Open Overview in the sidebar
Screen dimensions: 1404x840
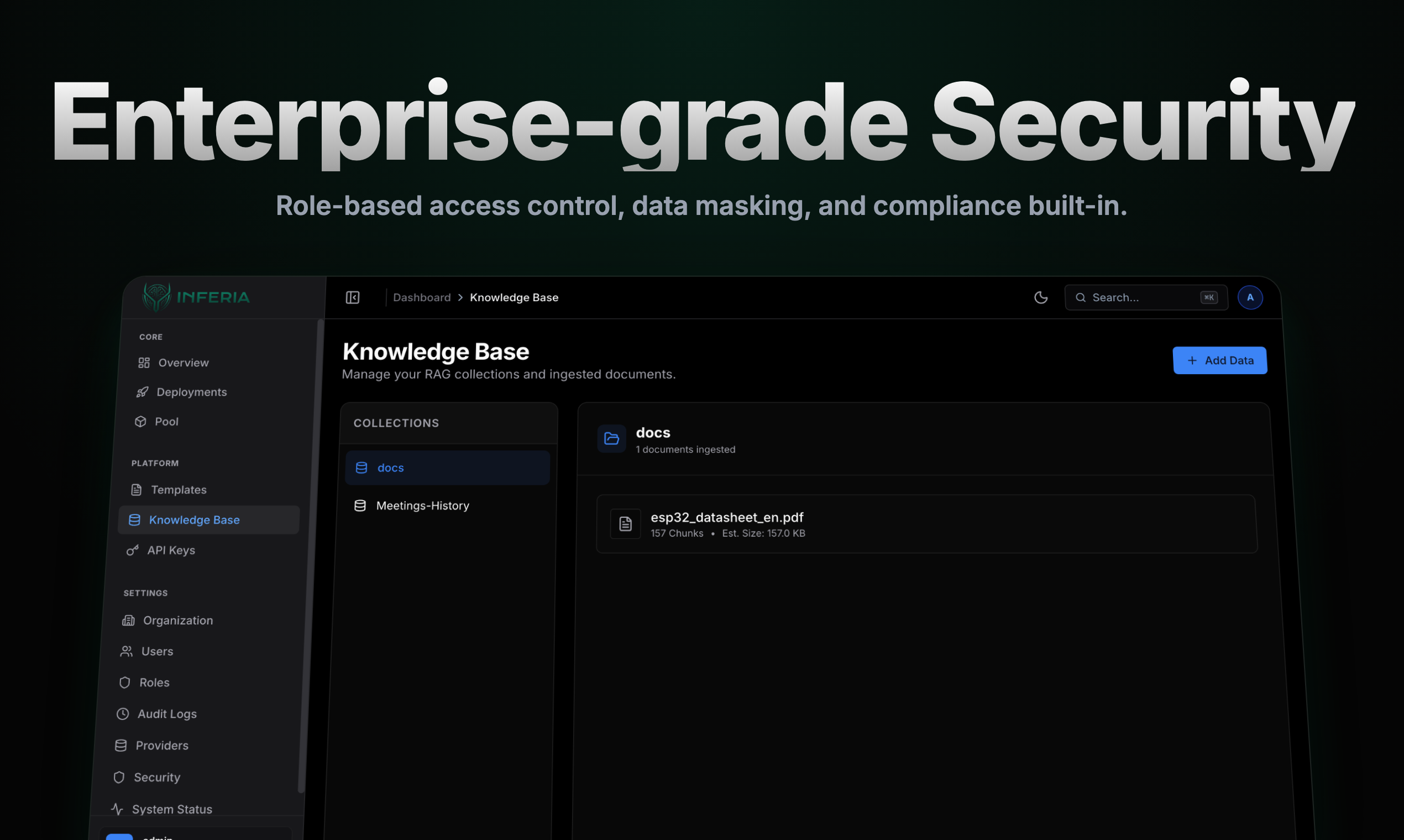(x=183, y=363)
